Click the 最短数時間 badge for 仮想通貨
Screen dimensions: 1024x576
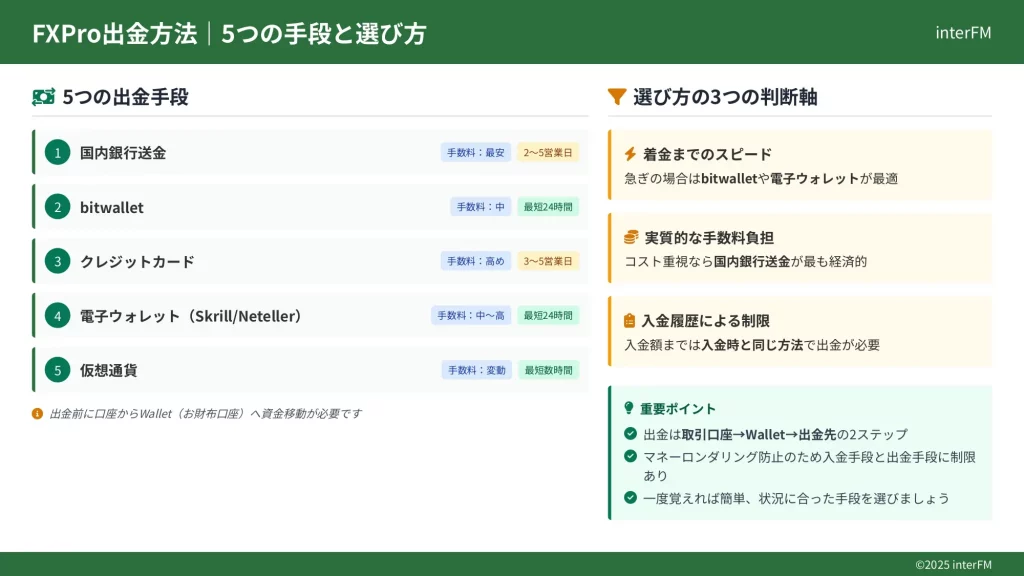click(x=548, y=370)
